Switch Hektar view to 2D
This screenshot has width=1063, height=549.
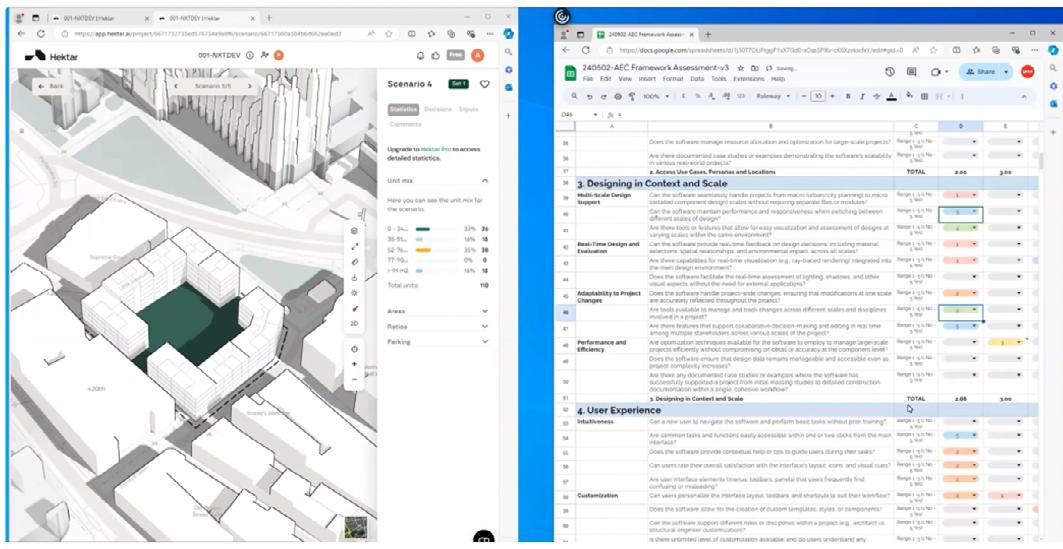pyautogui.click(x=354, y=324)
